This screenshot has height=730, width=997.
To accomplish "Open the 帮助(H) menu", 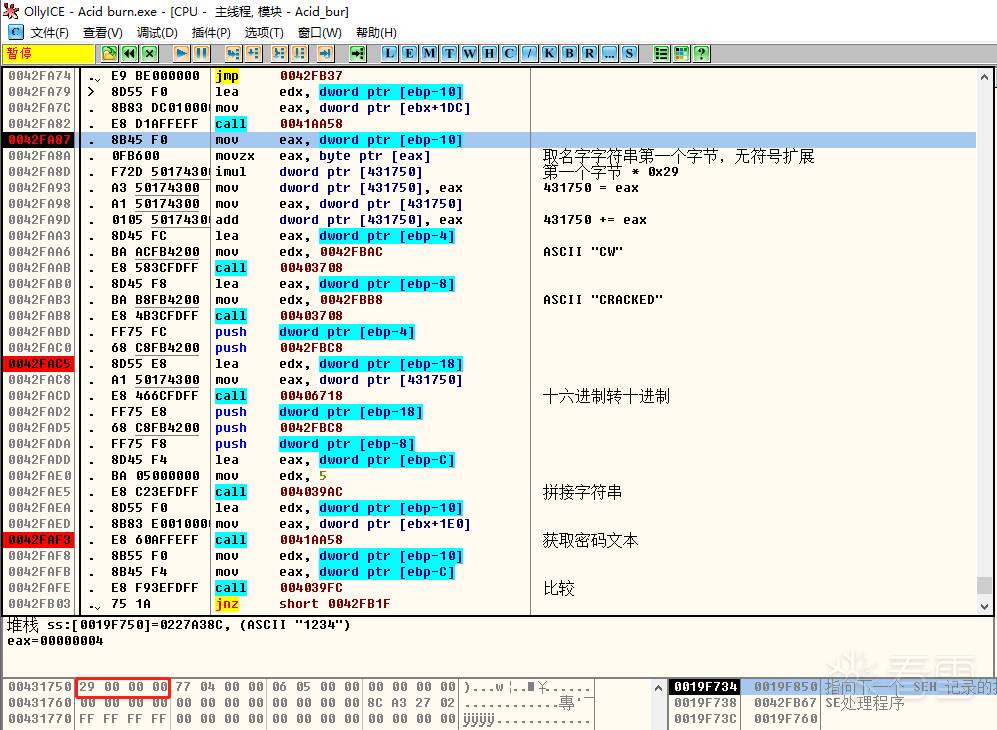I will (x=376, y=32).
